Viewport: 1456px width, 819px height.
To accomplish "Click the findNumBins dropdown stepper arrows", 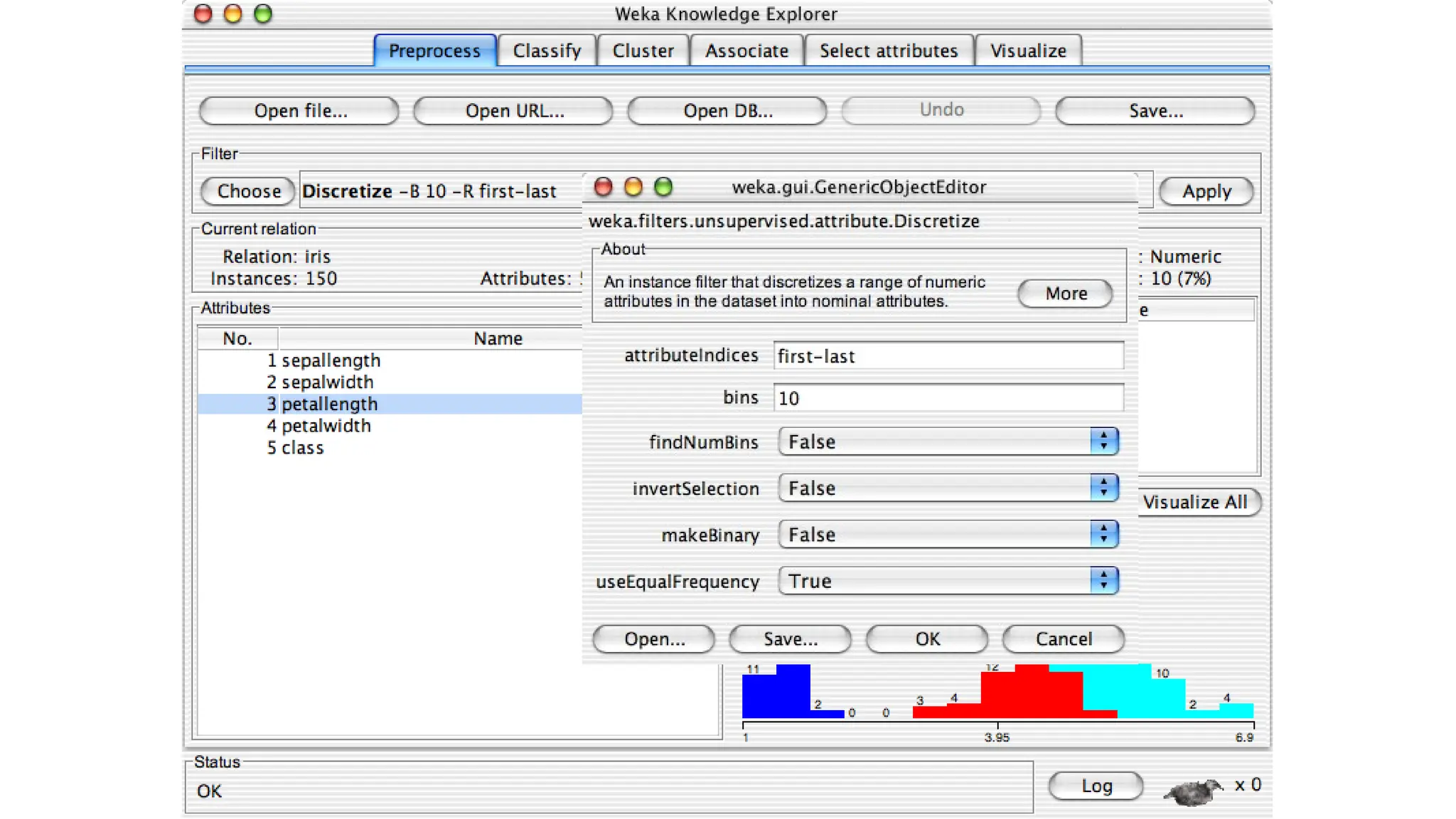I will click(1103, 441).
